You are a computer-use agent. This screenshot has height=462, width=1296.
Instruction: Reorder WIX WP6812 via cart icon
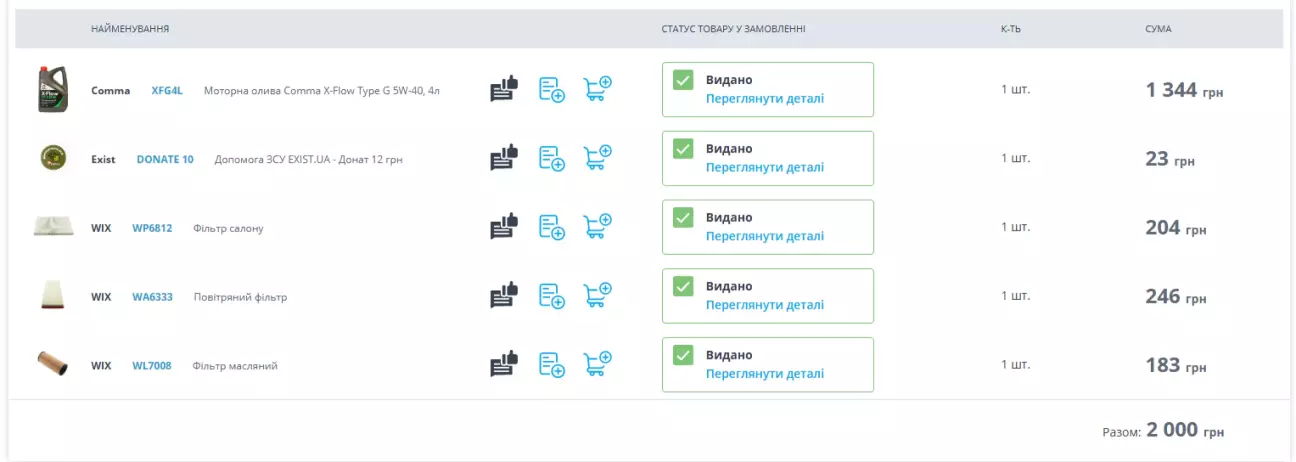(598, 227)
